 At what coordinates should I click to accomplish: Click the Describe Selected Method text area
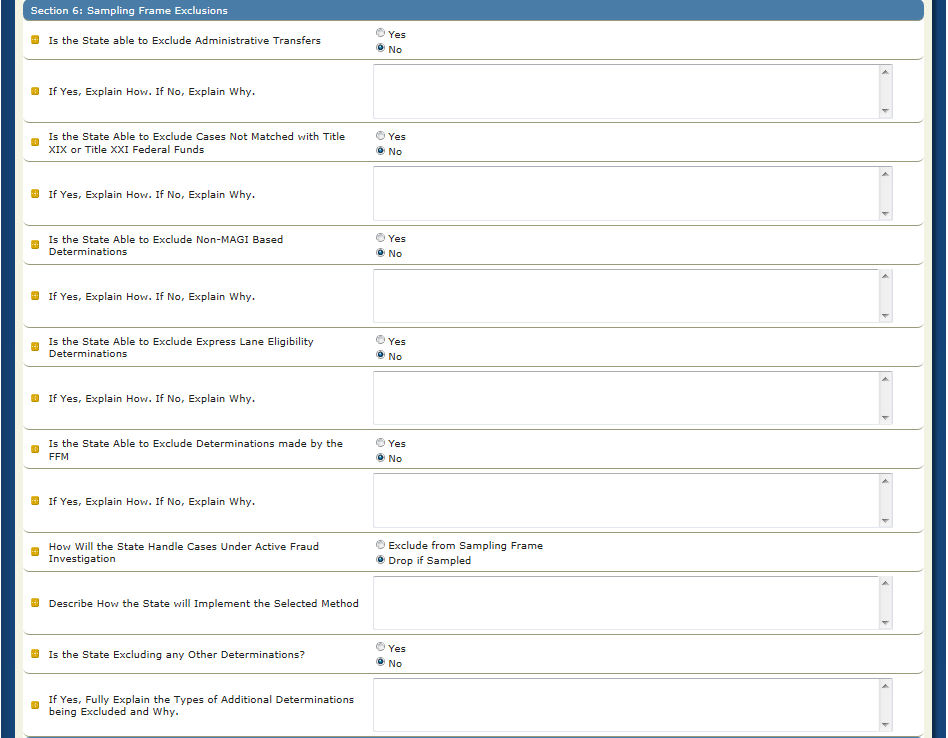pos(626,603)
